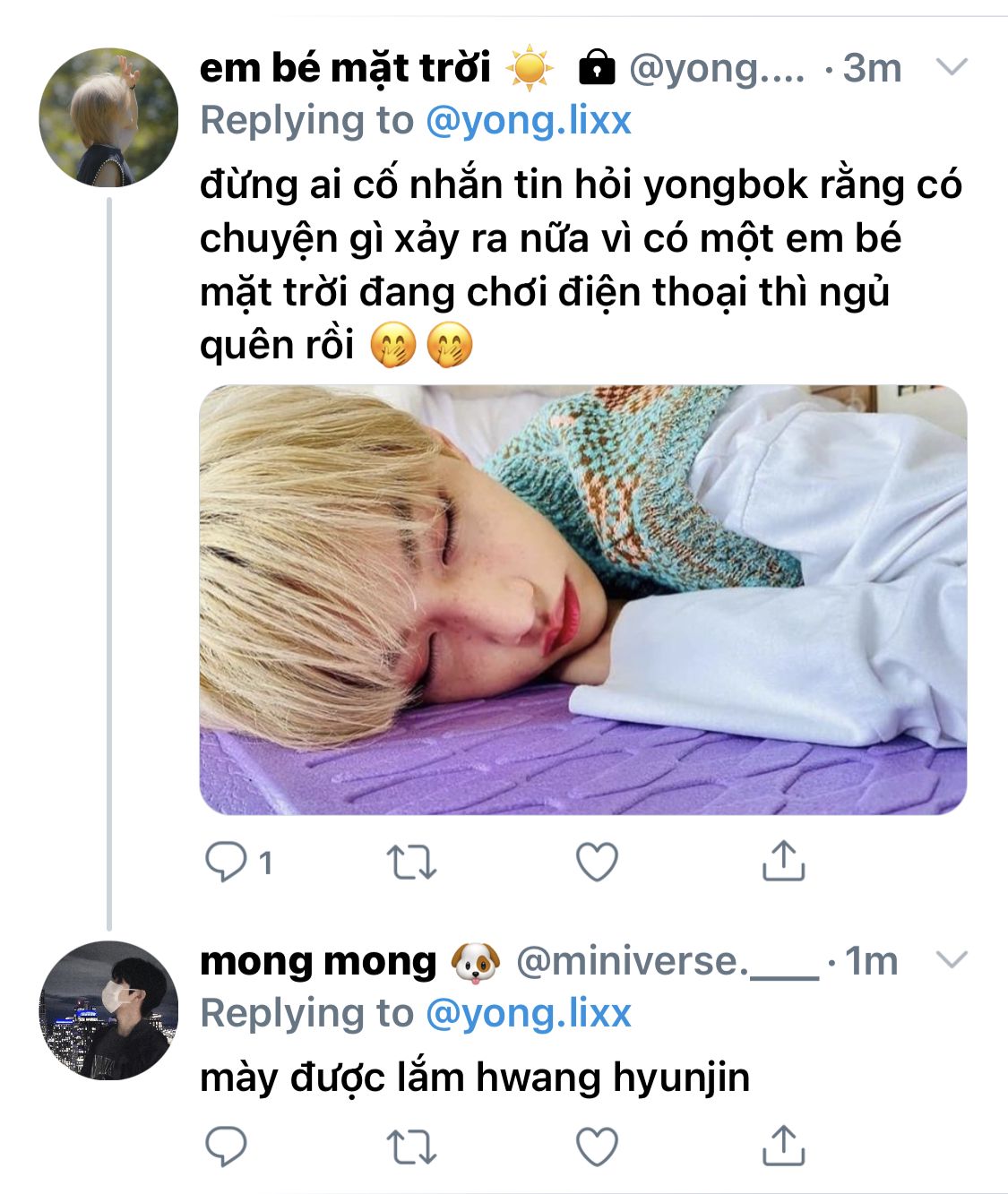Share the em bé mặt trời tweet
The height and width of the screenshot is (1194, 1008).
(x=783, y=862)
